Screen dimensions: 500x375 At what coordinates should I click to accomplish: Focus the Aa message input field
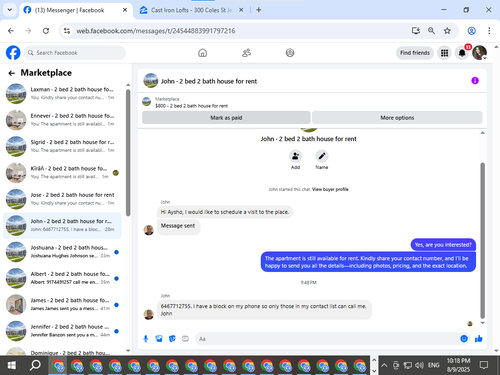(x=327, y=339)
